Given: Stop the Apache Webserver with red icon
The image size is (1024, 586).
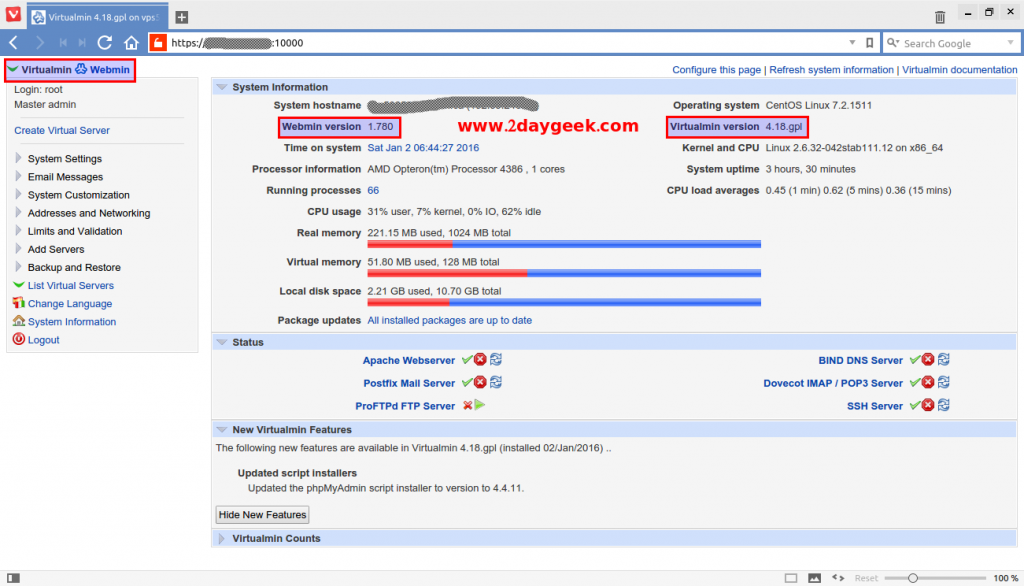Looking at the screenshot, I should click(x=480, y=360).
